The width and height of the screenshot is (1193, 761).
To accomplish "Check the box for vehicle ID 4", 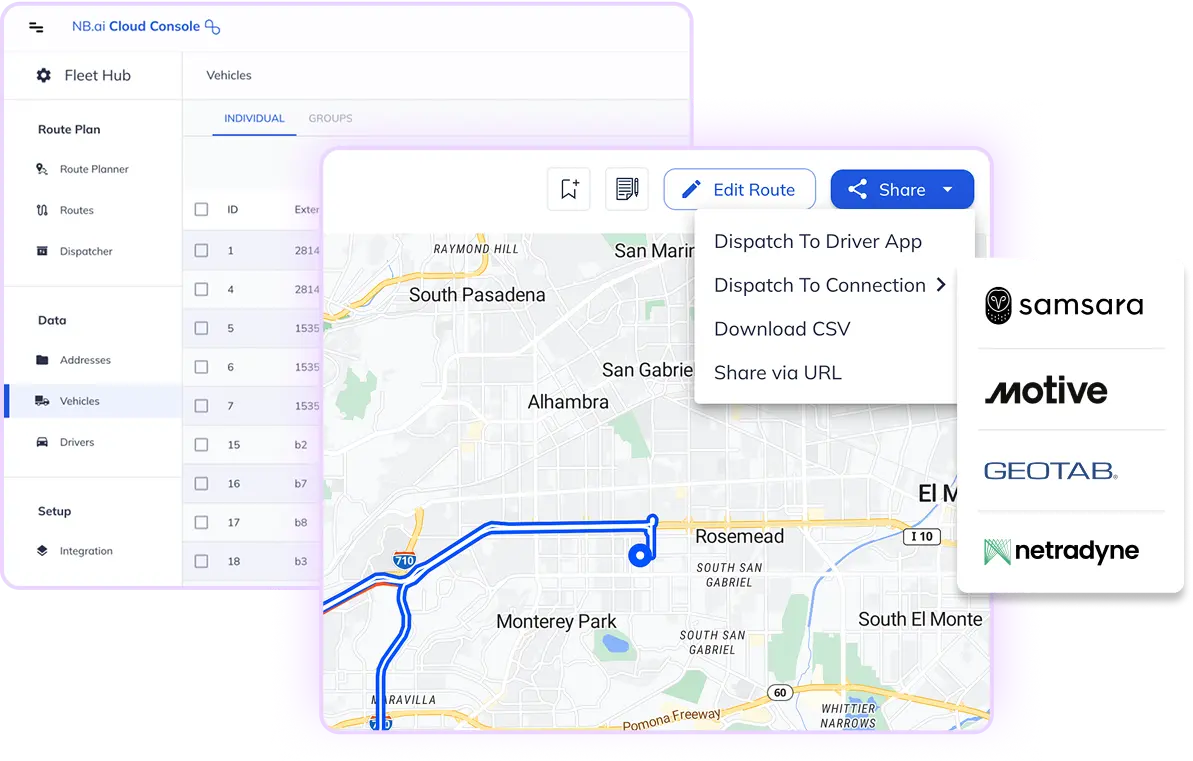I will click(201, 289).
